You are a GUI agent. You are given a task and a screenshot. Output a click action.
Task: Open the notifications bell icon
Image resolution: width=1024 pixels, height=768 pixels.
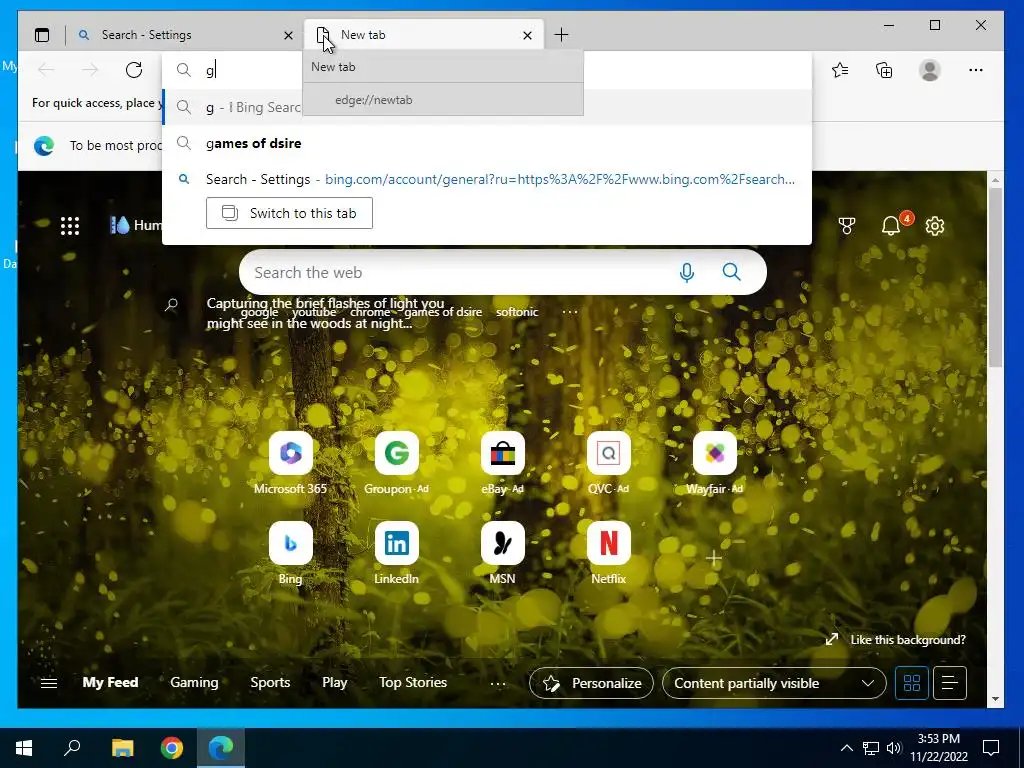(891, 226)
